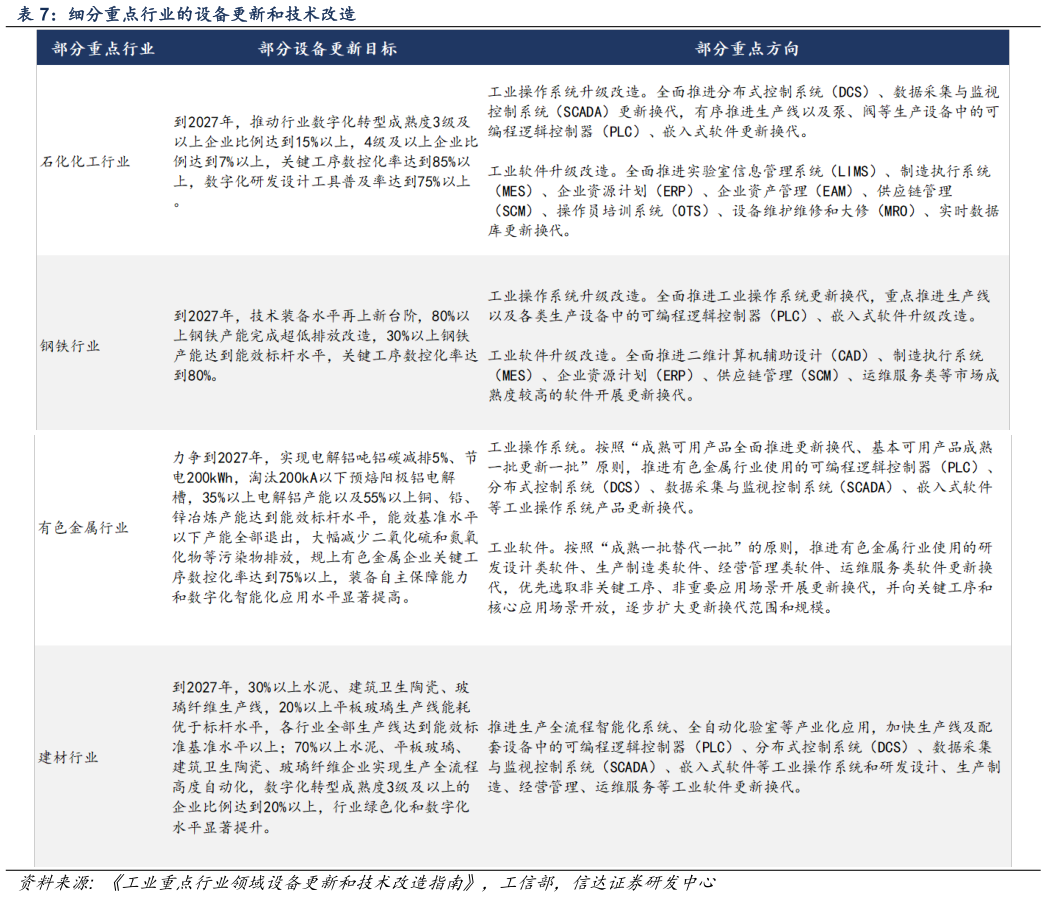This screenshot has width=1046, height=897.
Task: Select the 部分设备更新目标 column header
Action: pos(328,49)
